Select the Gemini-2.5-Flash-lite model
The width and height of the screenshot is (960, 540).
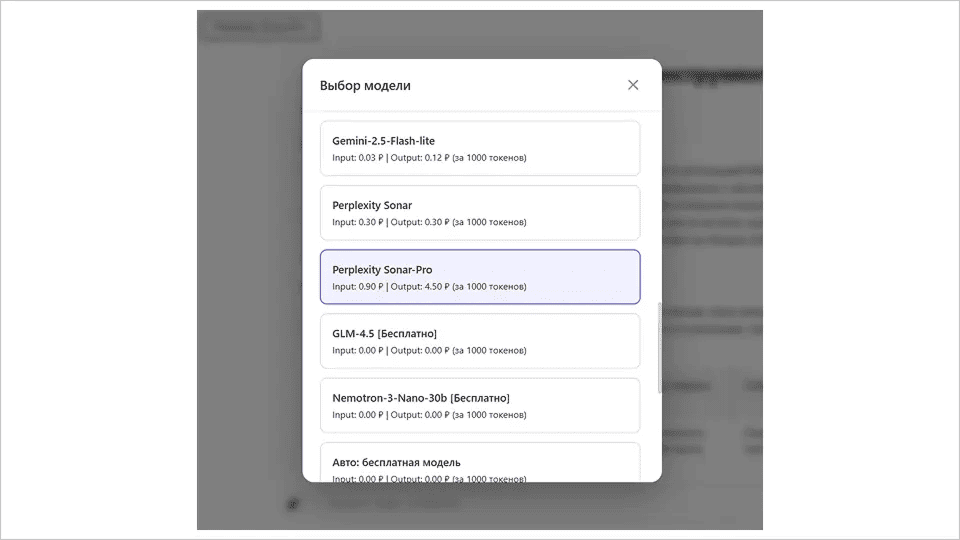480,149
